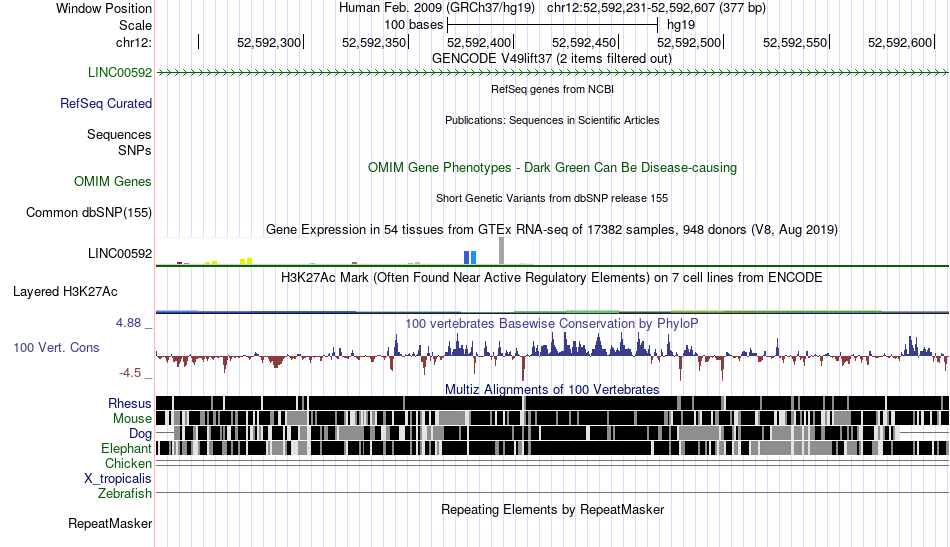Click the 4.88 PhyloP upper scale value
Screen dimensions: 950x547
(128, 323)
